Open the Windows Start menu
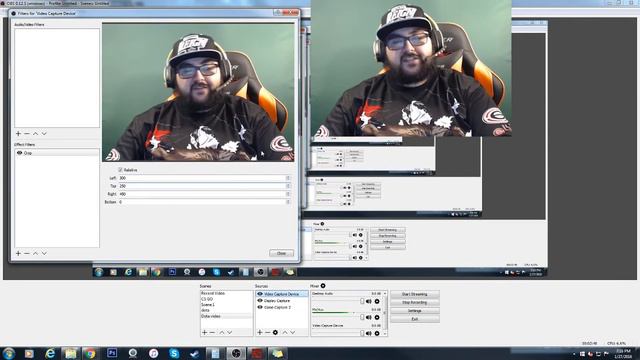This screenshot has height=360, width=640. tap(9, 353)
